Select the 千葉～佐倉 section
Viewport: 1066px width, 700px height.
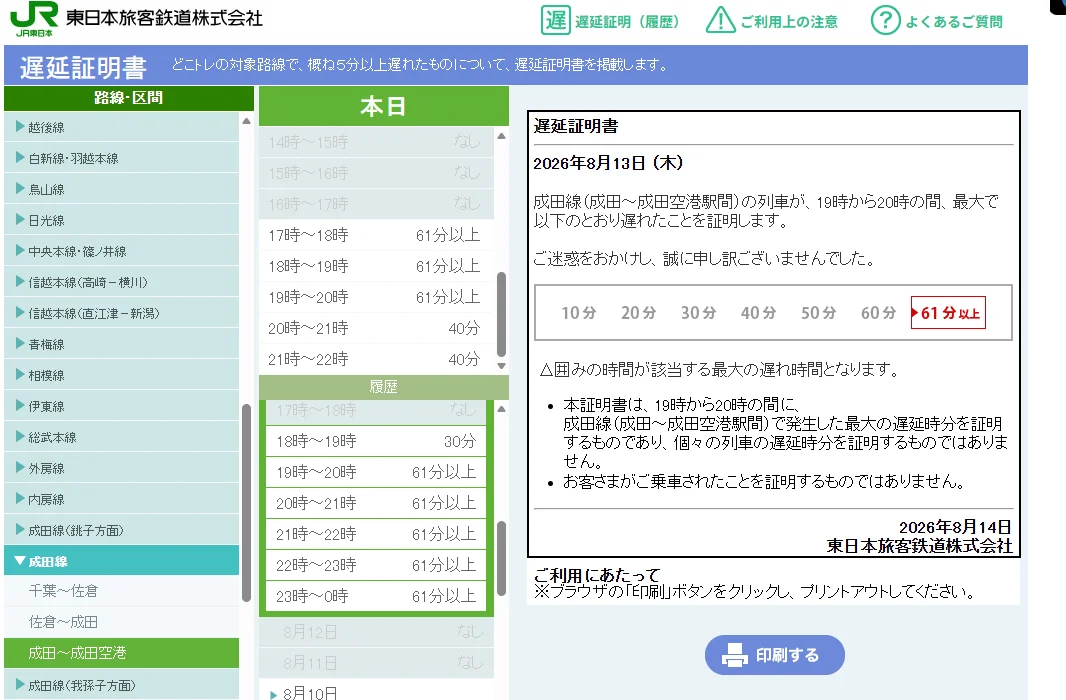(122, 591)
